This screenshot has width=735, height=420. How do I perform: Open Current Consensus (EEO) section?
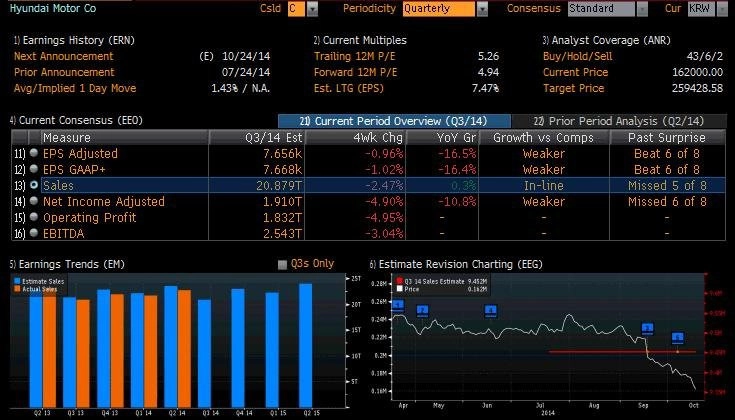[76, 120]
